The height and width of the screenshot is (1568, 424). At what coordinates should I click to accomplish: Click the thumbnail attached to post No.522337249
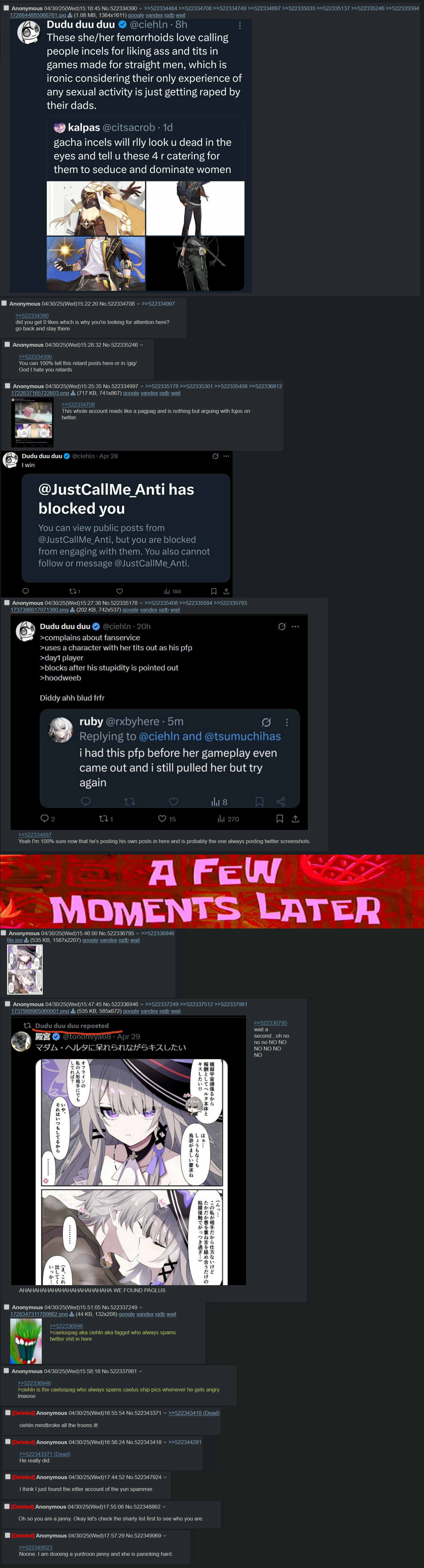(26, 1341)
